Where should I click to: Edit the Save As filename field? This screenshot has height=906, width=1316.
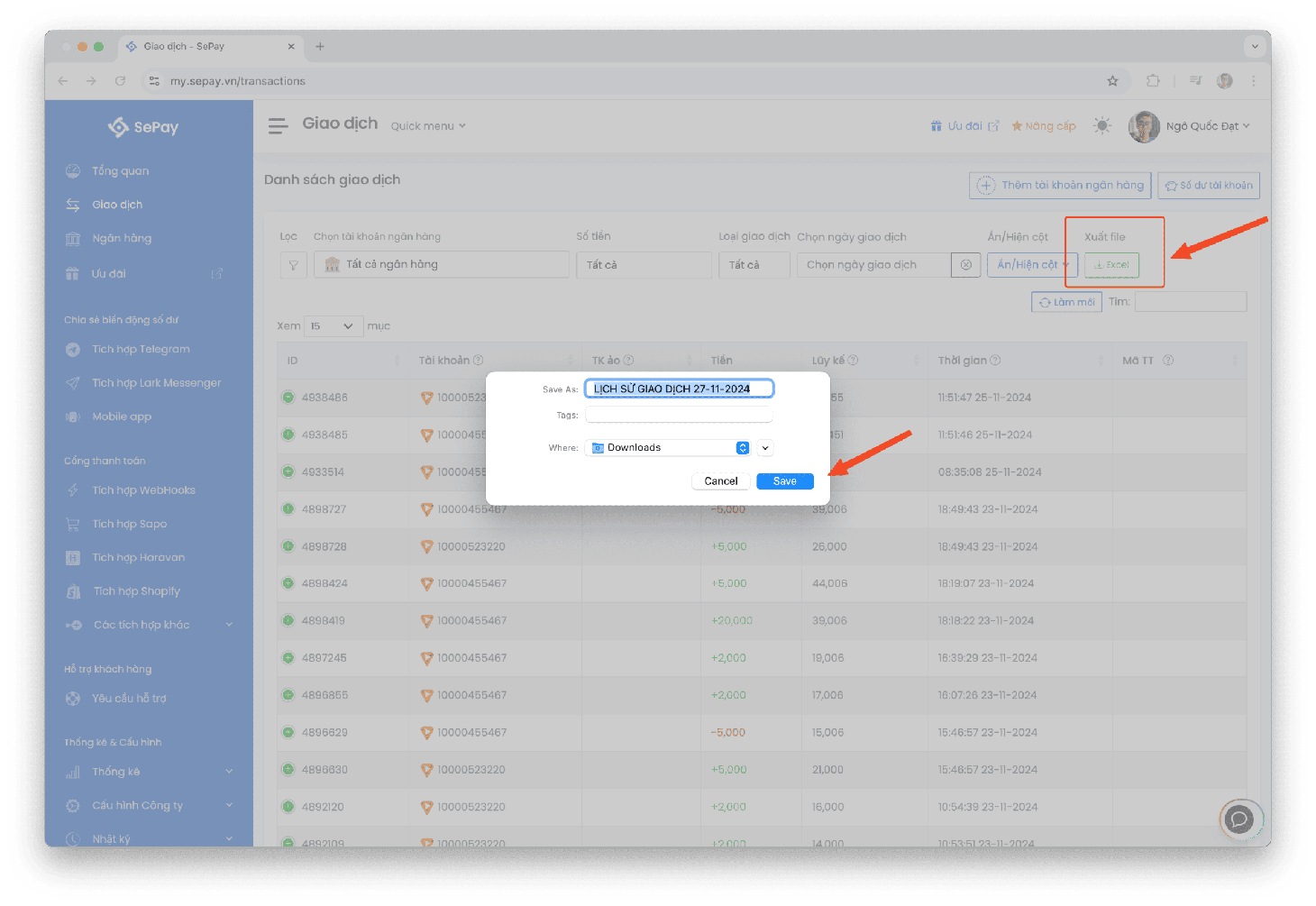pos(680,389)
